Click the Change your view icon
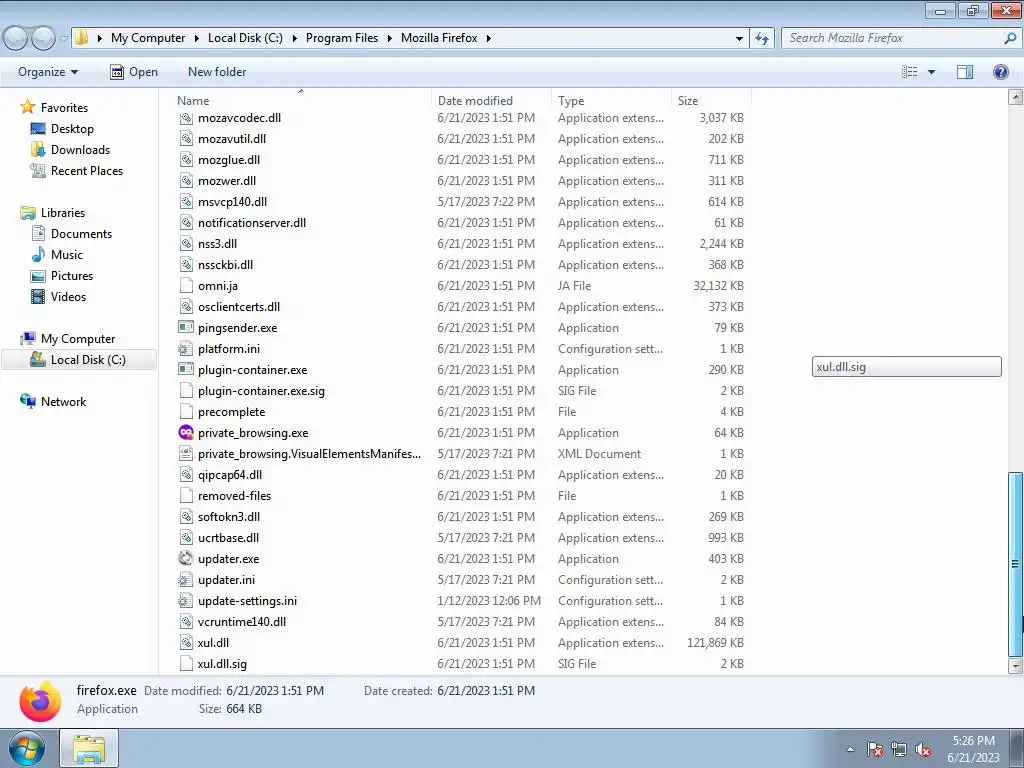The image size is (1024, 768). coord(910,72)
